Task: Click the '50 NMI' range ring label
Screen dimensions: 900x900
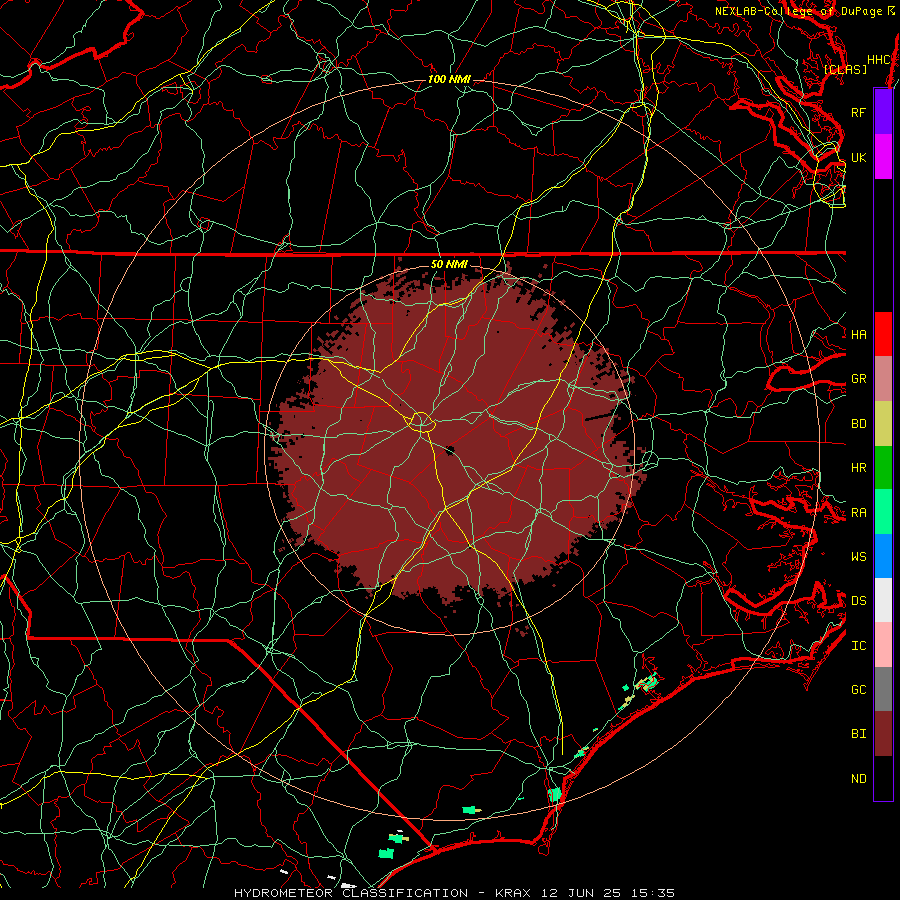Action: pos(449,264)
